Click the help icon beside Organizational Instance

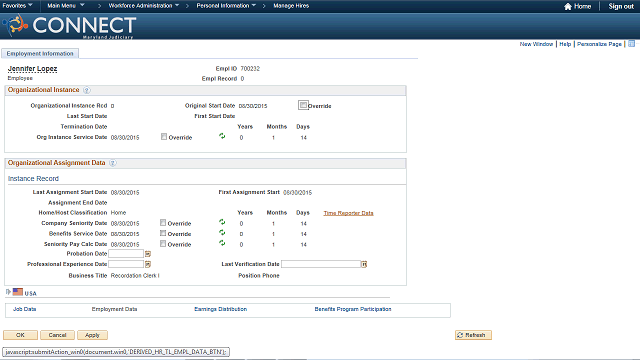87,90
